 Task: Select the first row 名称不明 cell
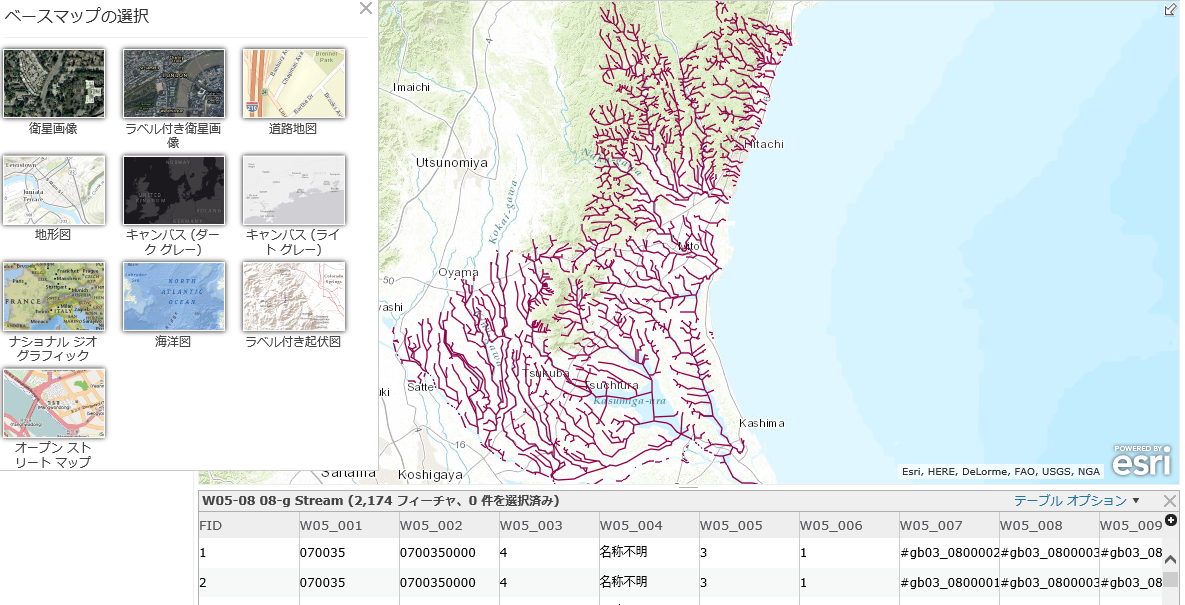click(623, 551)
